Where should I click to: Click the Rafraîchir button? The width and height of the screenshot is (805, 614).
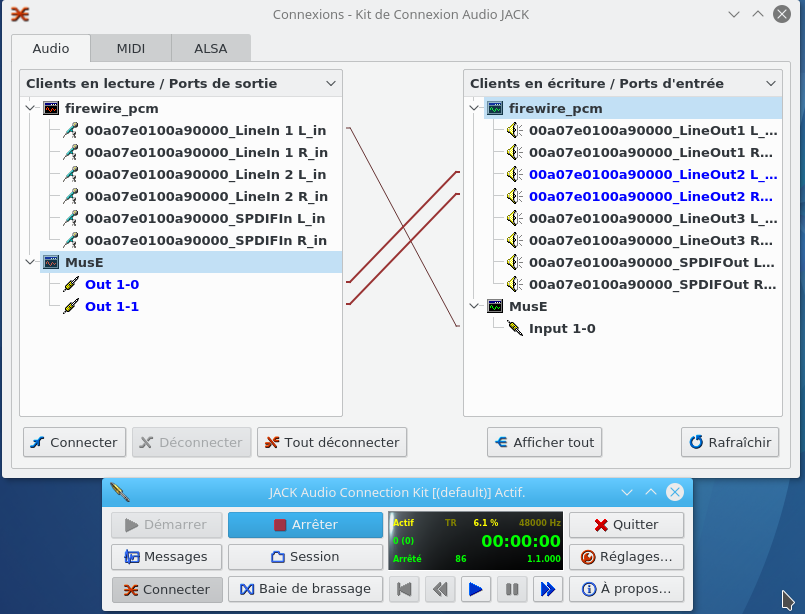point(730,442)
